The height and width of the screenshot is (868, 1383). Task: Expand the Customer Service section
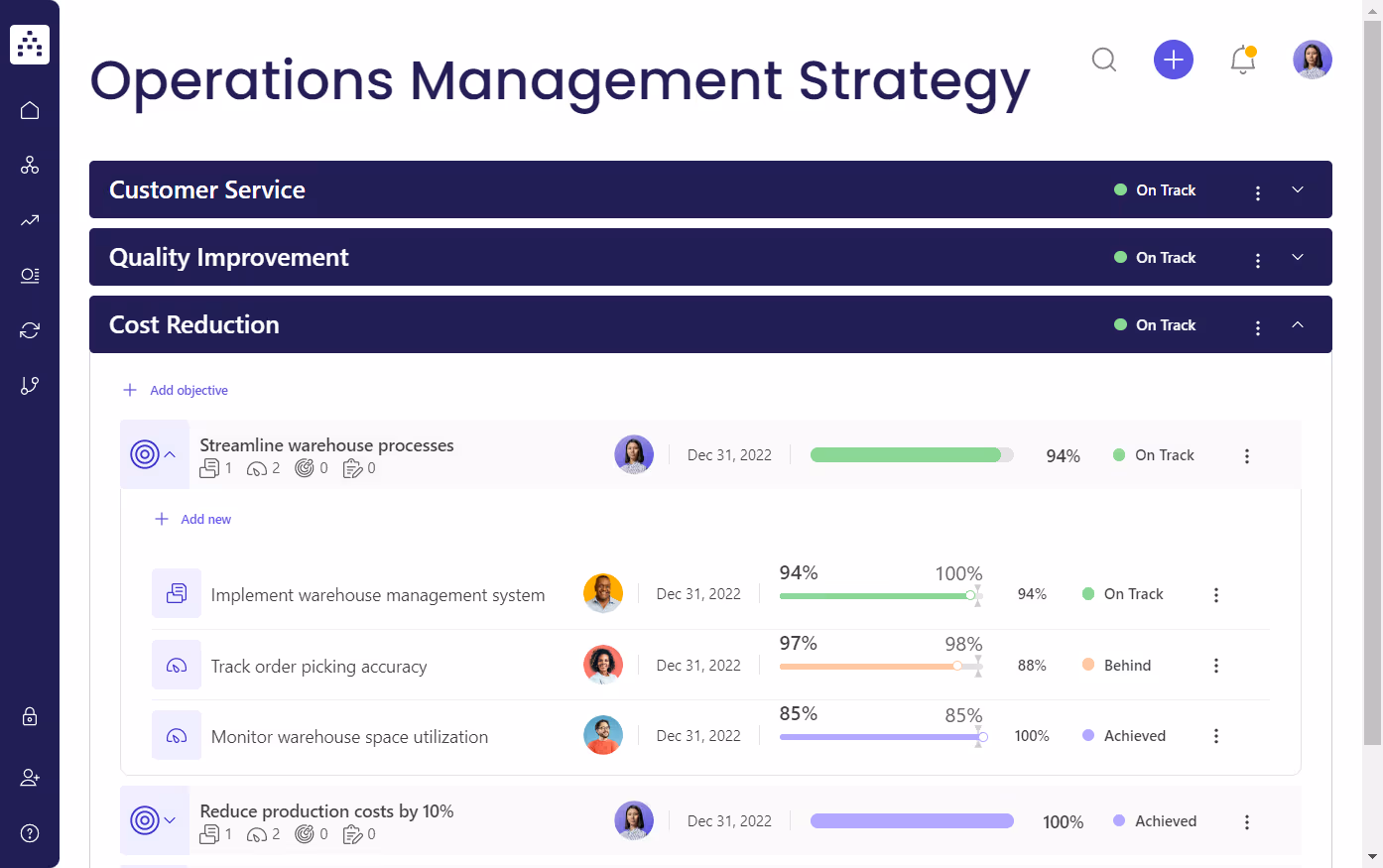[1298, 189]
